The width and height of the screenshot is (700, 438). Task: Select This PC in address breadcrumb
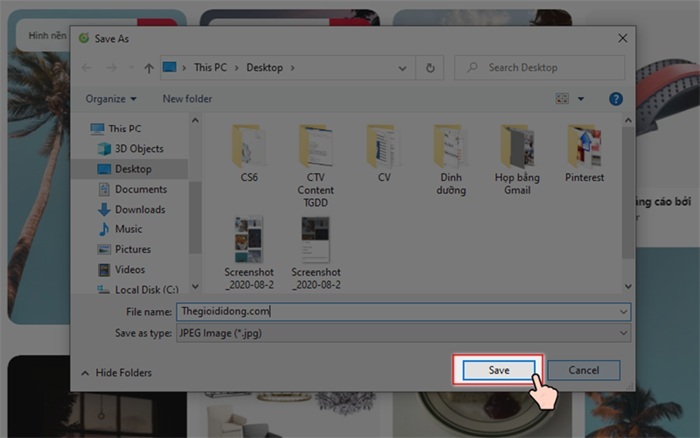pyautogui.click(x=210, y=67)
